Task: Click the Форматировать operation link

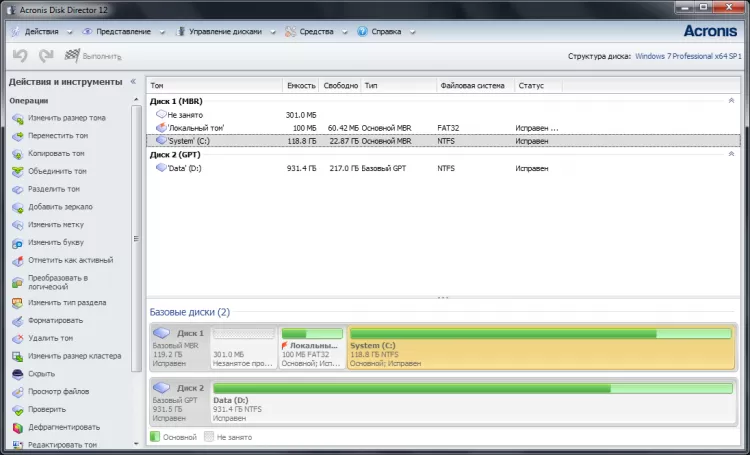Action: (x=55, y=321)
